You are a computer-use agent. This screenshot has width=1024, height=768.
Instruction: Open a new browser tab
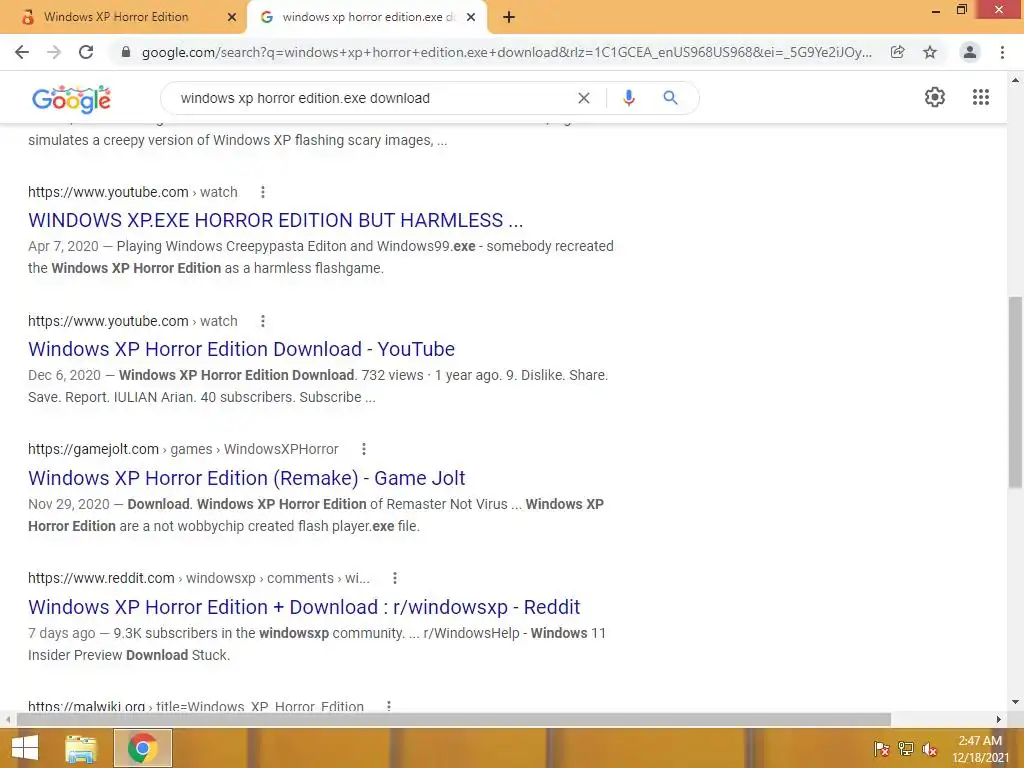tap(509, 17)
